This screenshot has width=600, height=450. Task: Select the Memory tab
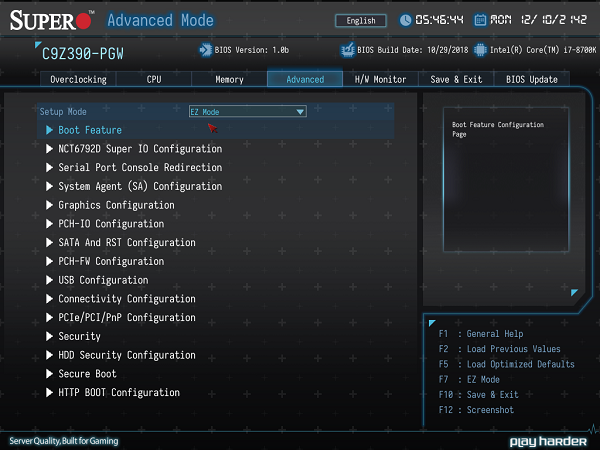(229, 79)
